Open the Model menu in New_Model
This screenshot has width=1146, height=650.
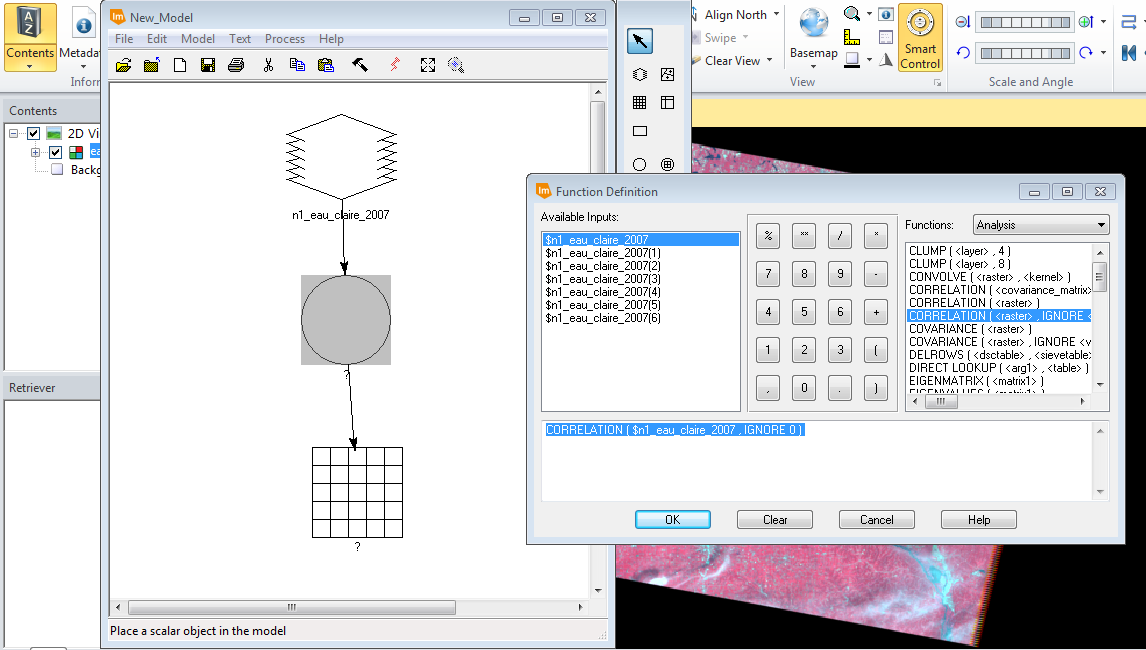coord(198,39)
